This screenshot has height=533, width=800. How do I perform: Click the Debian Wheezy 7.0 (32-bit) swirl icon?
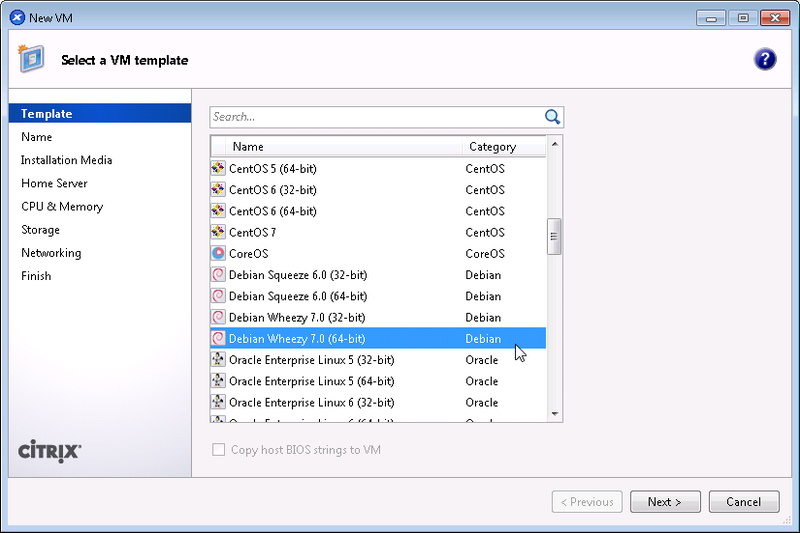click(218, 317)
